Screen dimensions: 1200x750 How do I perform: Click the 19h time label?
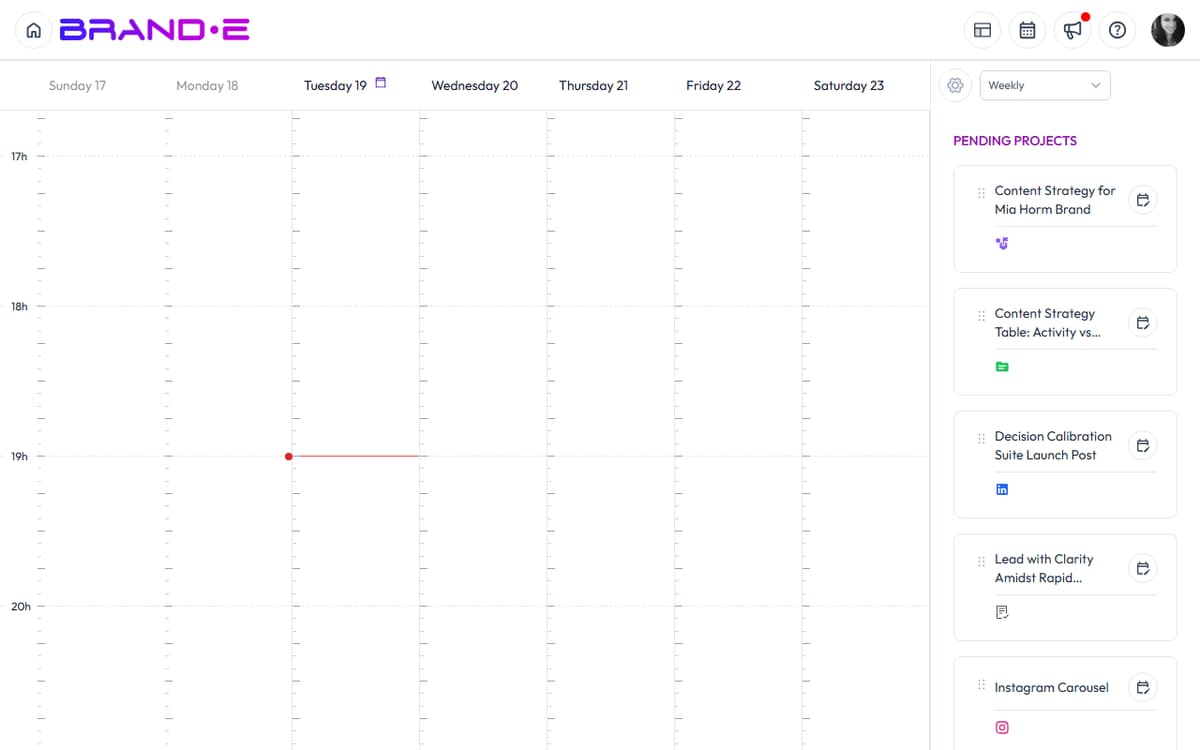19,456
